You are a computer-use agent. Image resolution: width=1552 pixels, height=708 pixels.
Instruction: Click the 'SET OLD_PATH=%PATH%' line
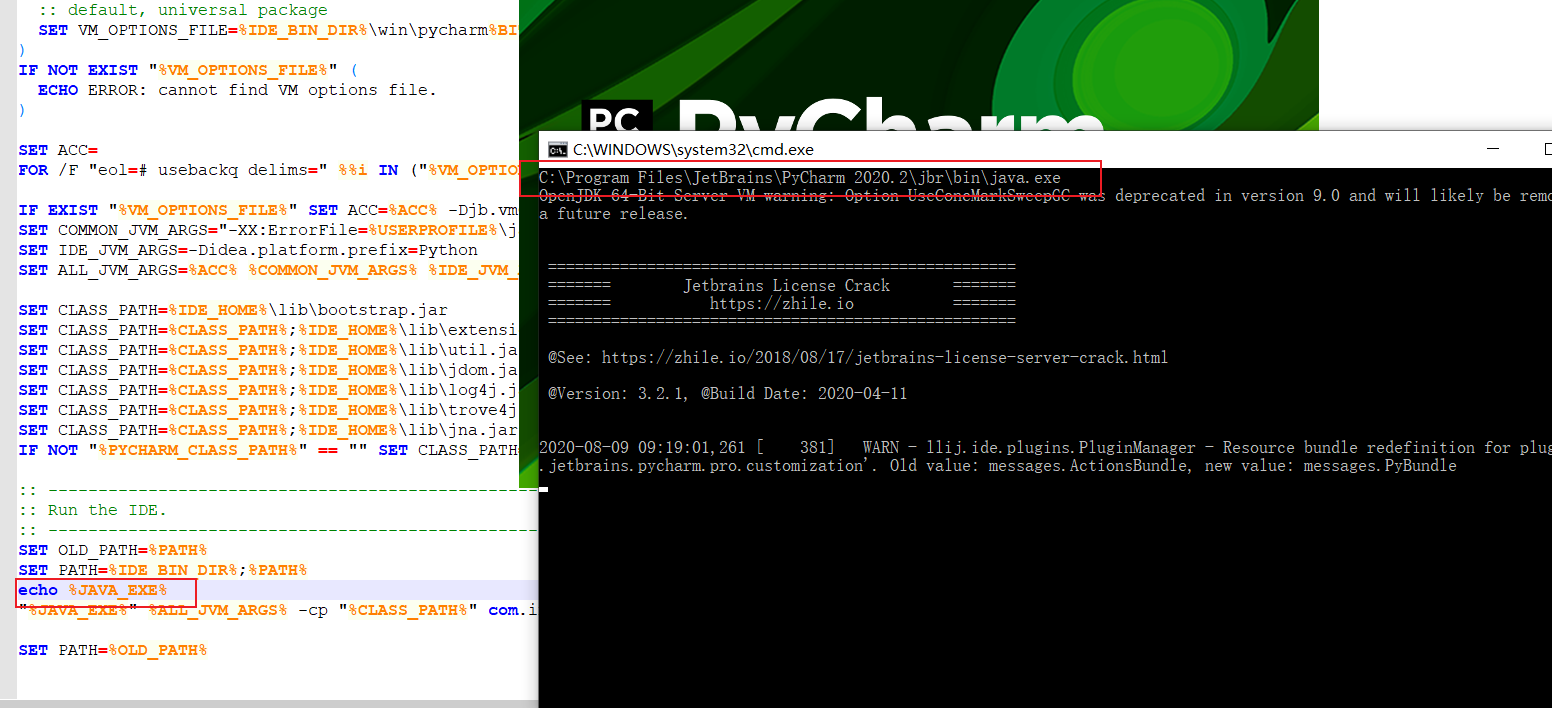(113, 550)
